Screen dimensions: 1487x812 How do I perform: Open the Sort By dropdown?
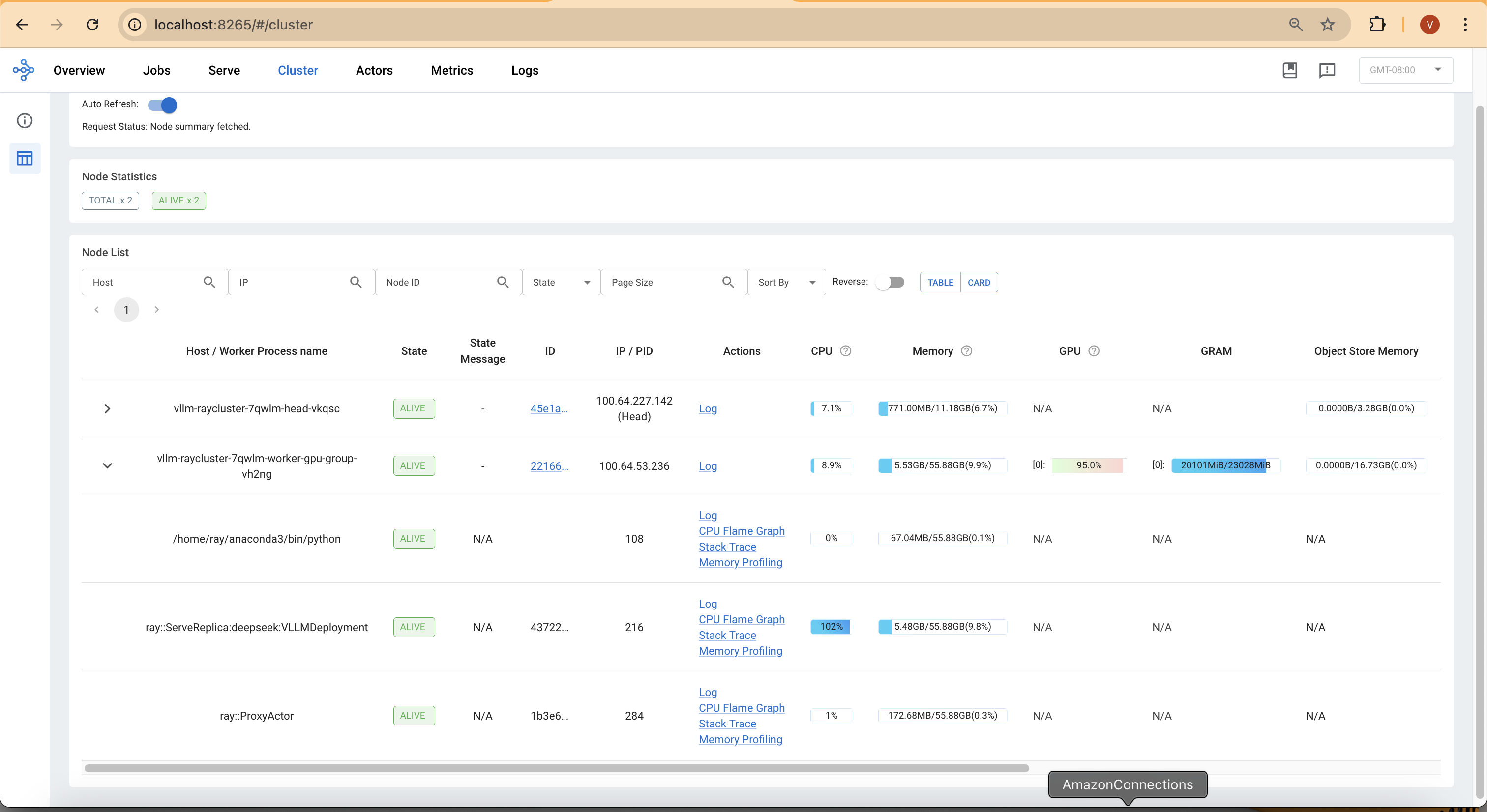click(x=786, y=282)
